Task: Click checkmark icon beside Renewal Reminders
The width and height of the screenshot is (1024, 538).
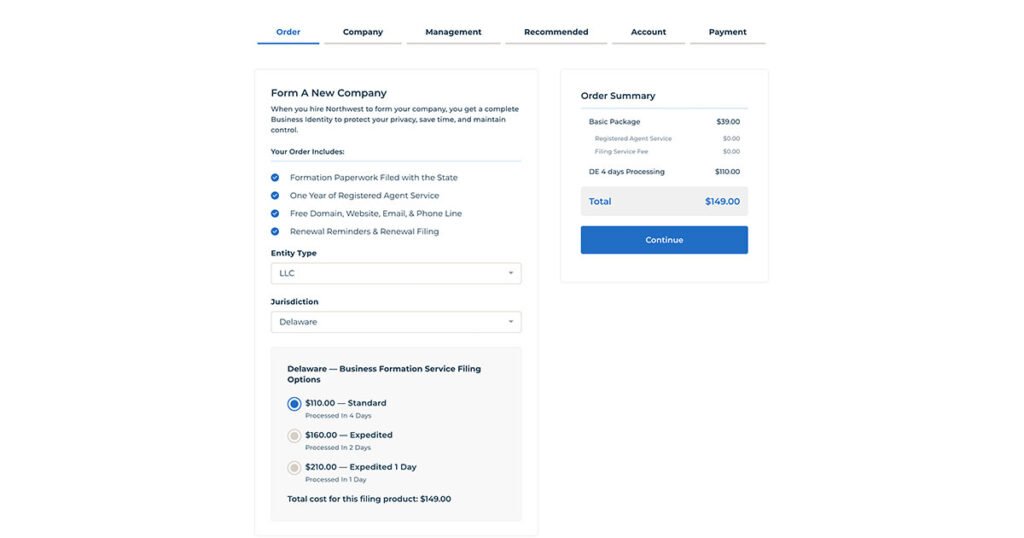Action: tap(275, 232)
